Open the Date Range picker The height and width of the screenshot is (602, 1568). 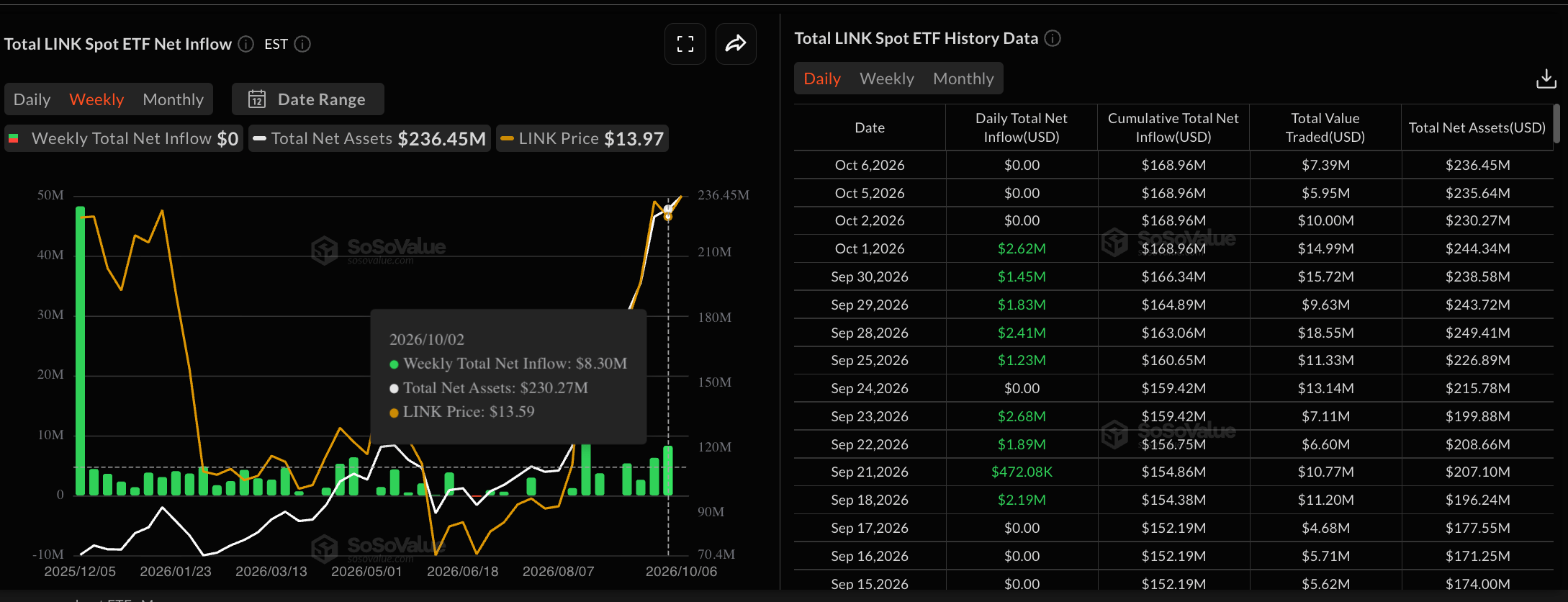[308, 99]
